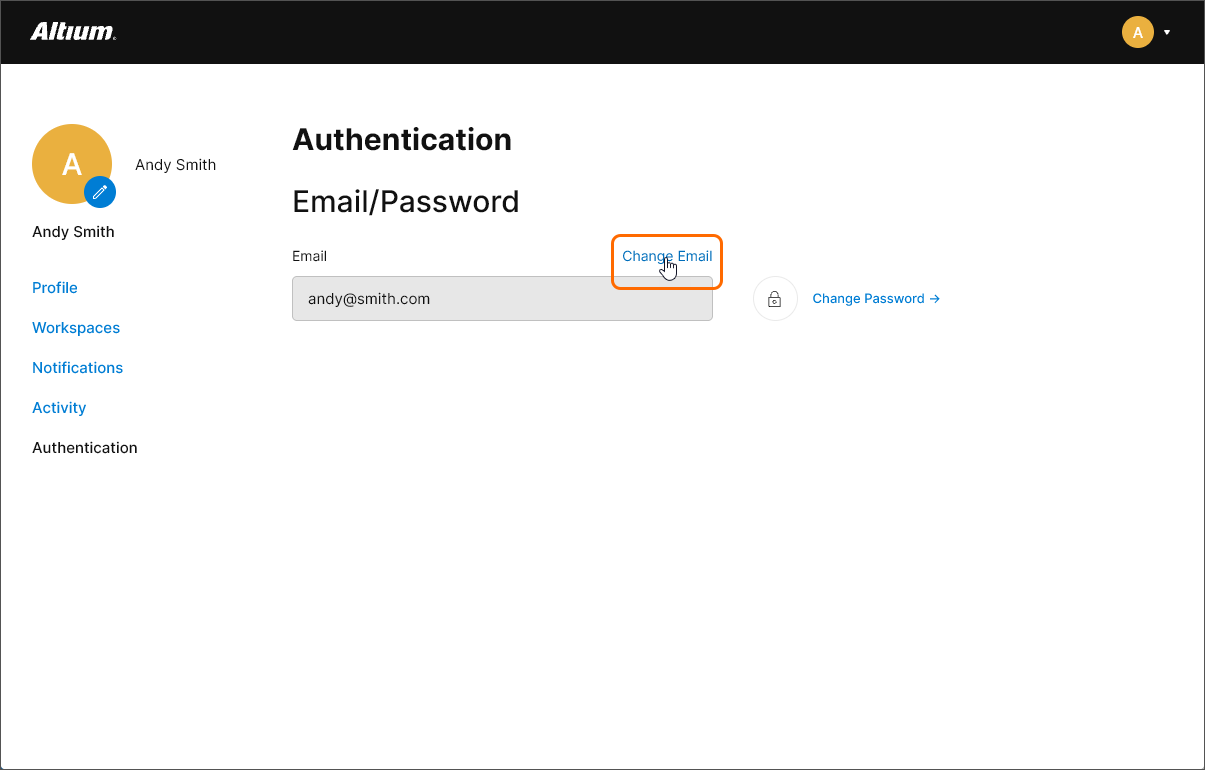Open the Notifications settings
The image size is (1205, 770).
(78, 368)
